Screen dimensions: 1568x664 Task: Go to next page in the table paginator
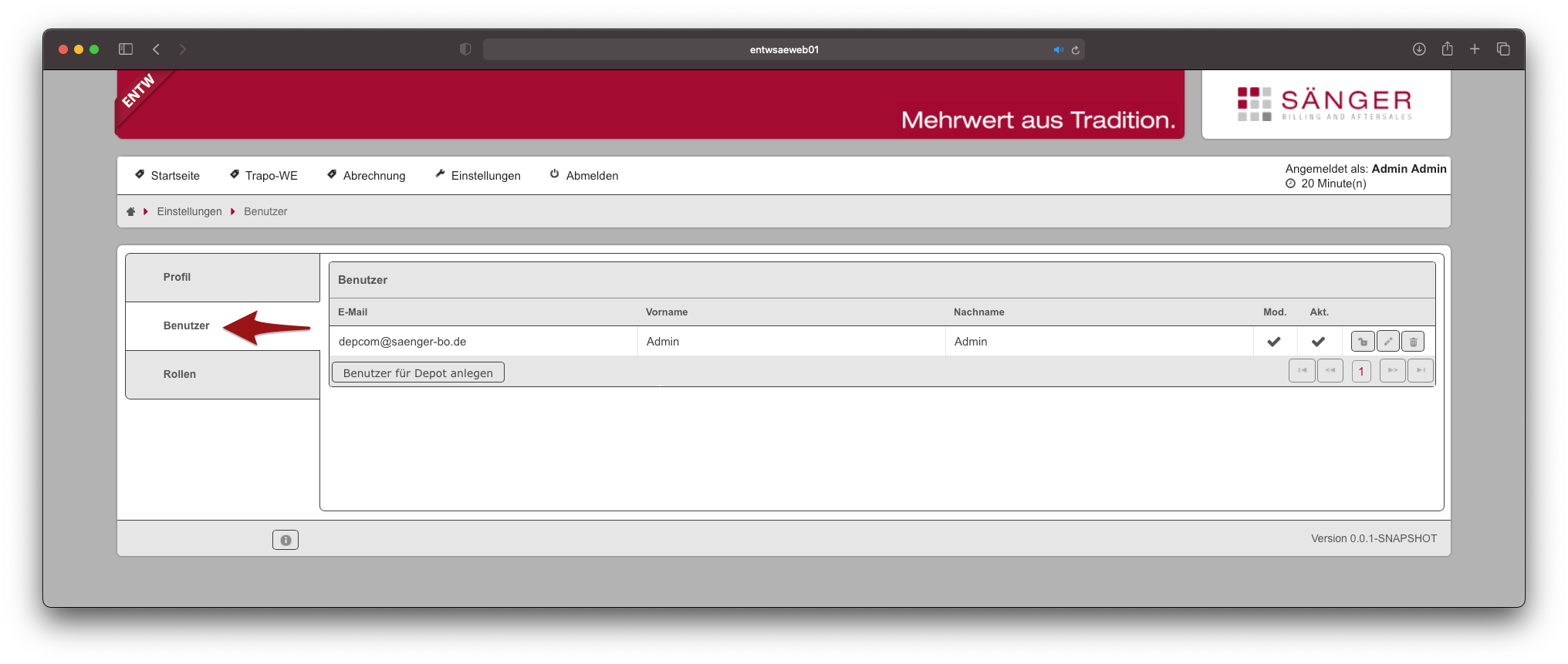click(1392, 371)
